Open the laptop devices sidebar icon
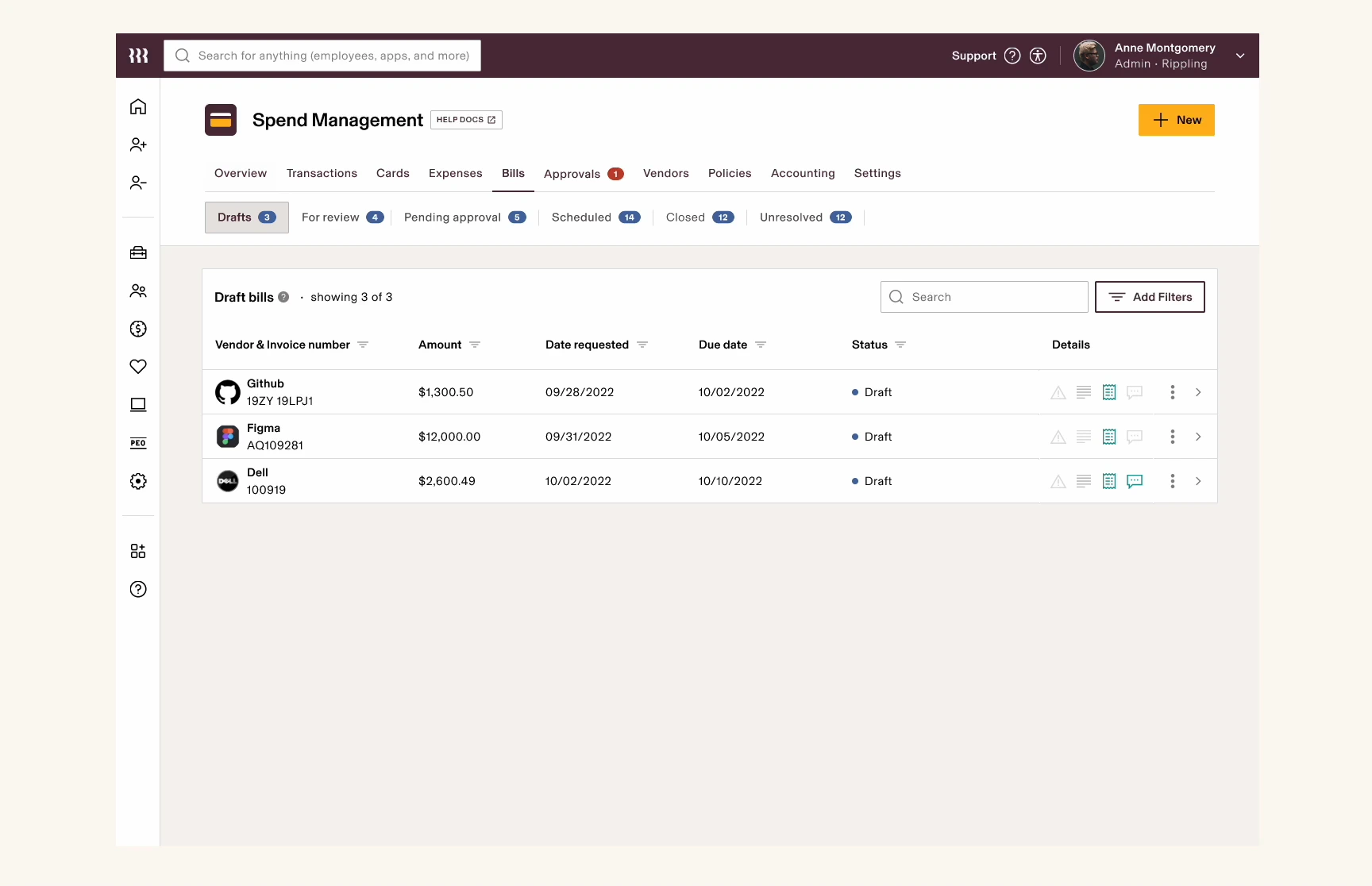 [x=138, y=405]
